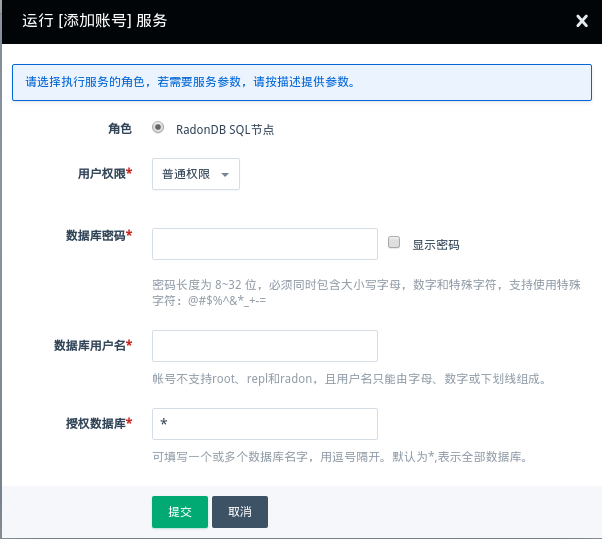This screenshot has height=539, width=602.
Task: Click into the 授权数据库 field containing asterisk
Action: [264, 424]
